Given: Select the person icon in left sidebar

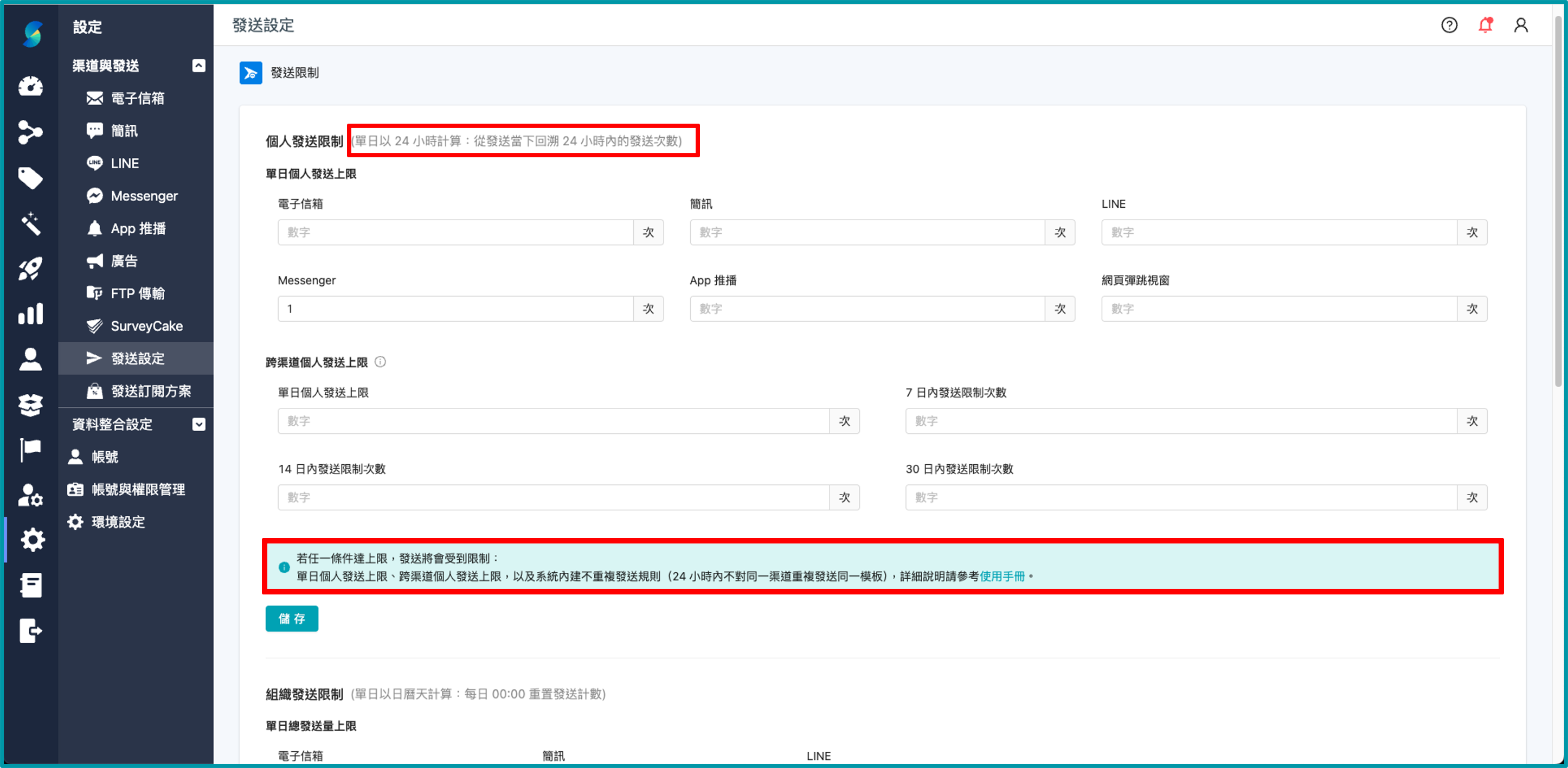Looking at the screenshot, I should tap(30, 359).
